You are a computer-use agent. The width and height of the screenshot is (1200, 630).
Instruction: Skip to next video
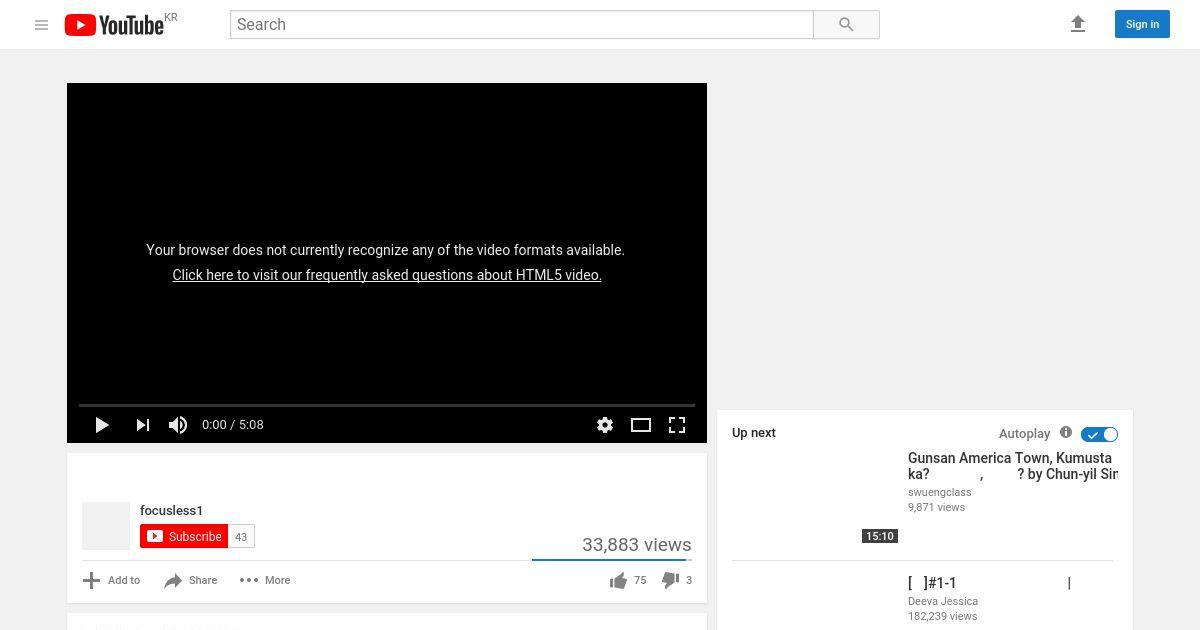[143, 425]
